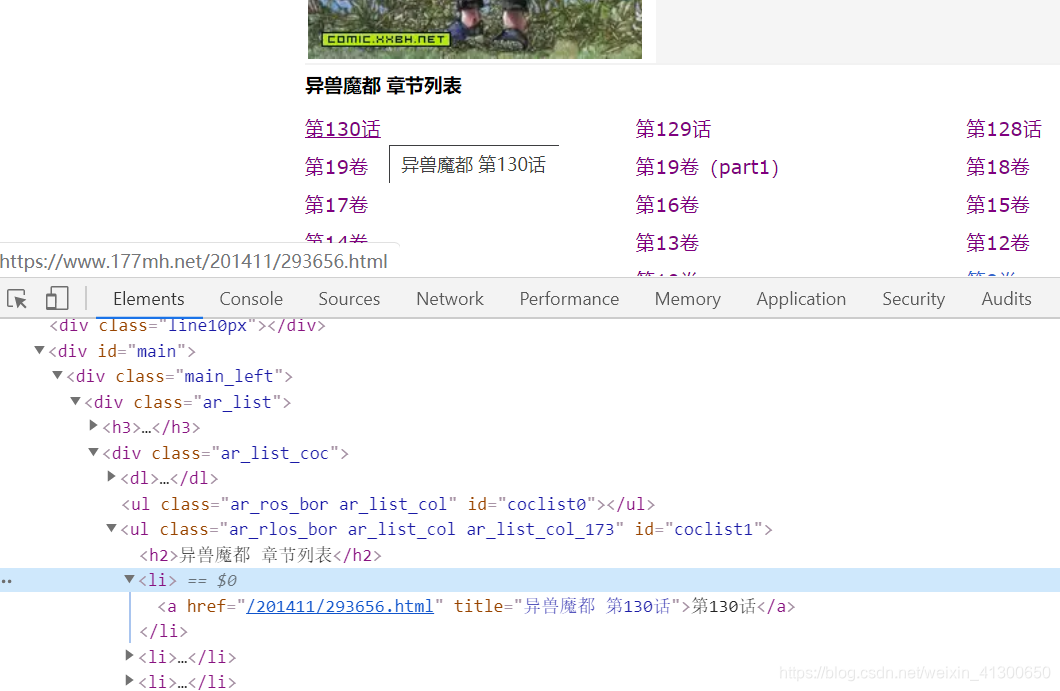Collapse the ul id="coclist1" node
This screenshot has width=1060, height=691.
coord(111,529)
